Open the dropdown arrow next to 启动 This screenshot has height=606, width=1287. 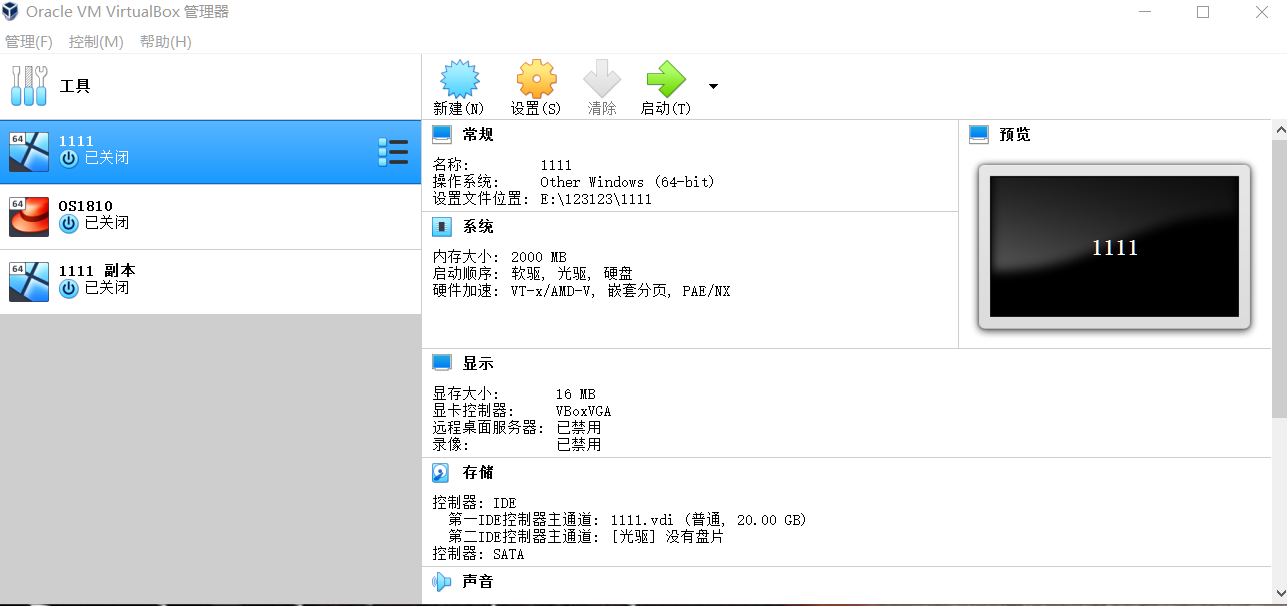[x=713, y=88]
